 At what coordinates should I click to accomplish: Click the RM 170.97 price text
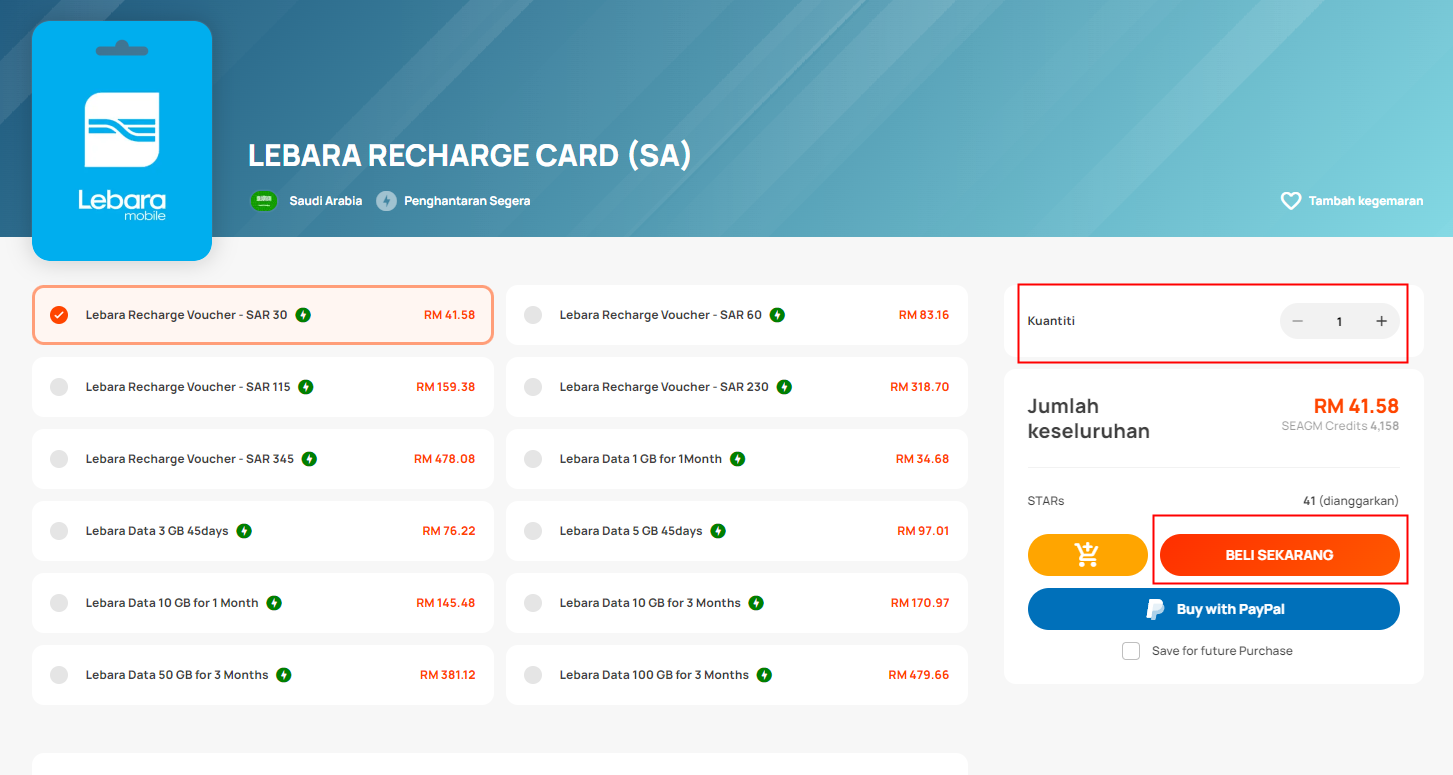[920, 603]
